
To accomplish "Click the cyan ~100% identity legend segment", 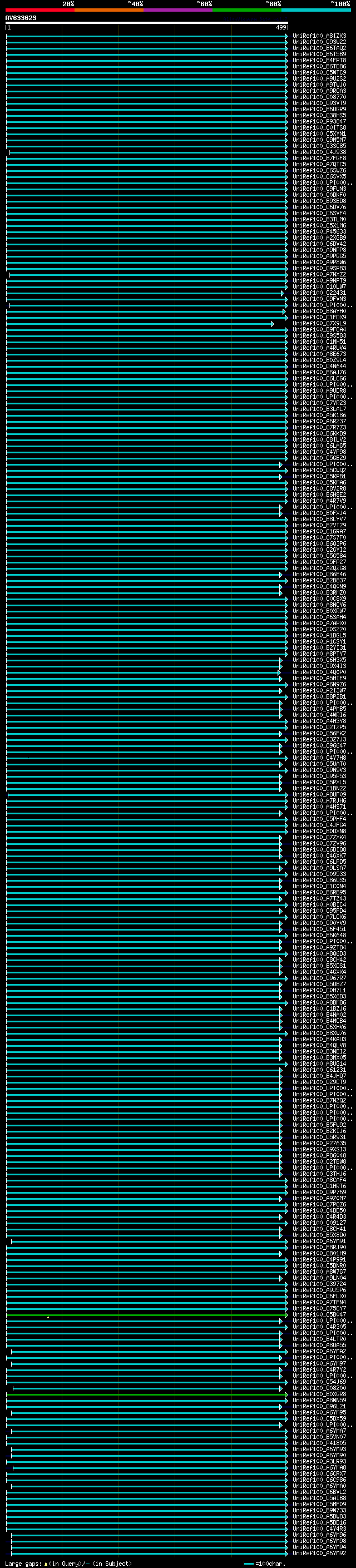I will tap(317, 11).
